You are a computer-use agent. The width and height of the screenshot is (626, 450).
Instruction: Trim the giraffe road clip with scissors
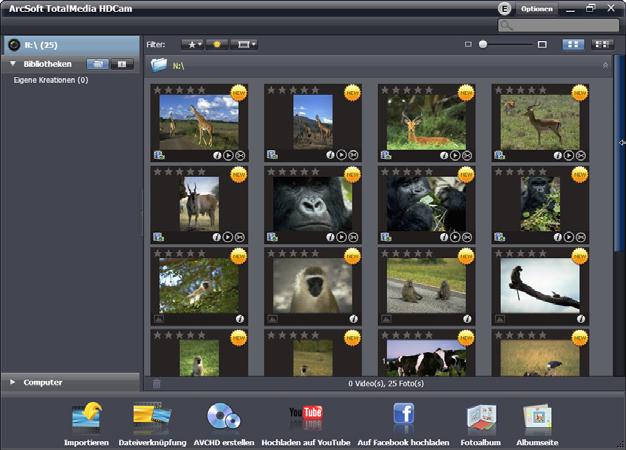click(x=240, y=155)
